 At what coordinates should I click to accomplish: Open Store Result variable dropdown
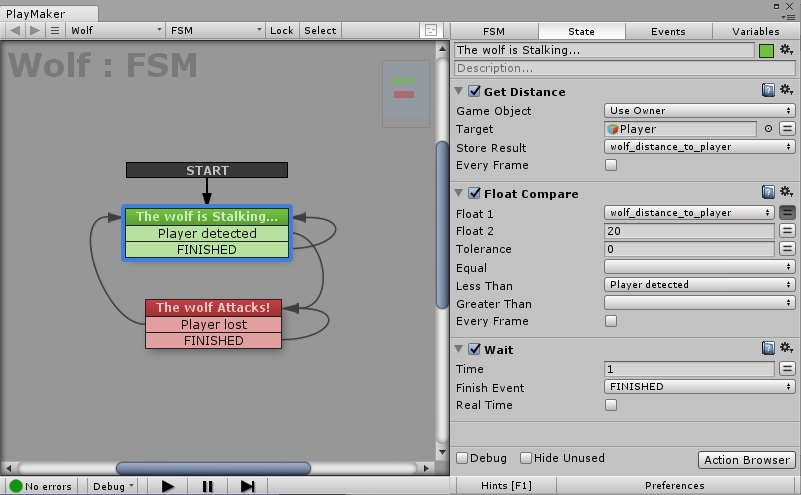pos(699,147)
